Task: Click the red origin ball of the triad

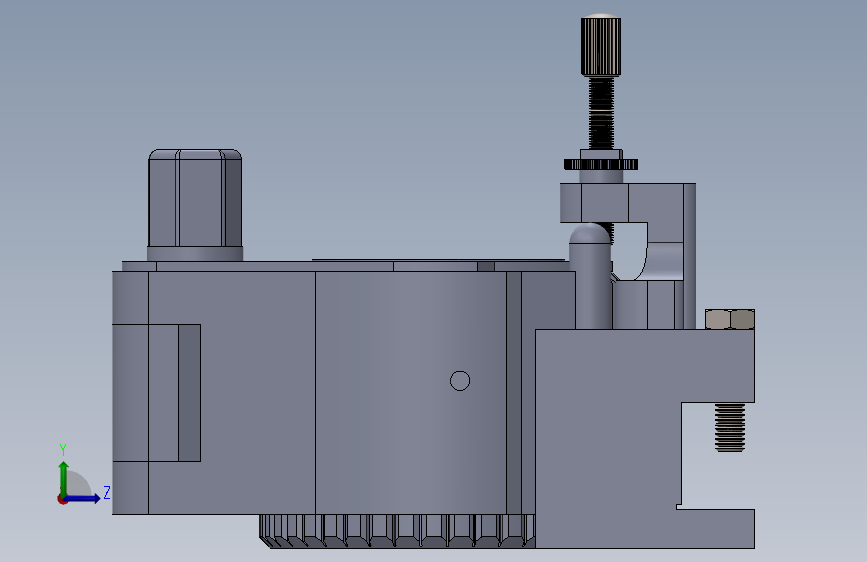Action: (x=62, y=499)
